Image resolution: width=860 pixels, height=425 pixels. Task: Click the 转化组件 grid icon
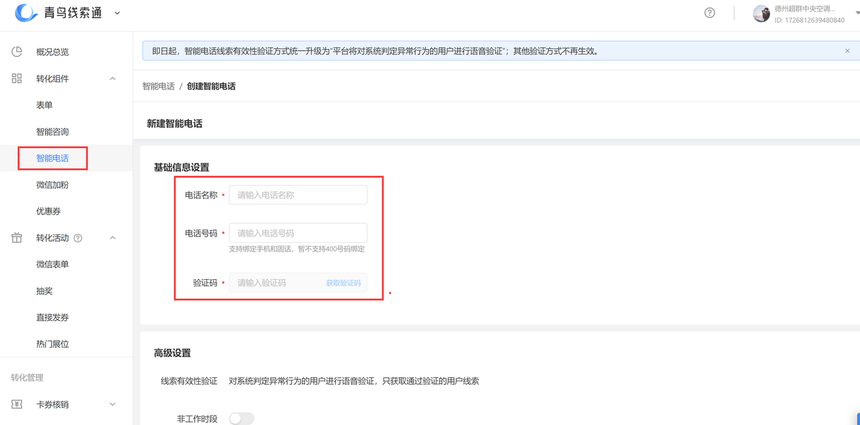tap(16, 78)
